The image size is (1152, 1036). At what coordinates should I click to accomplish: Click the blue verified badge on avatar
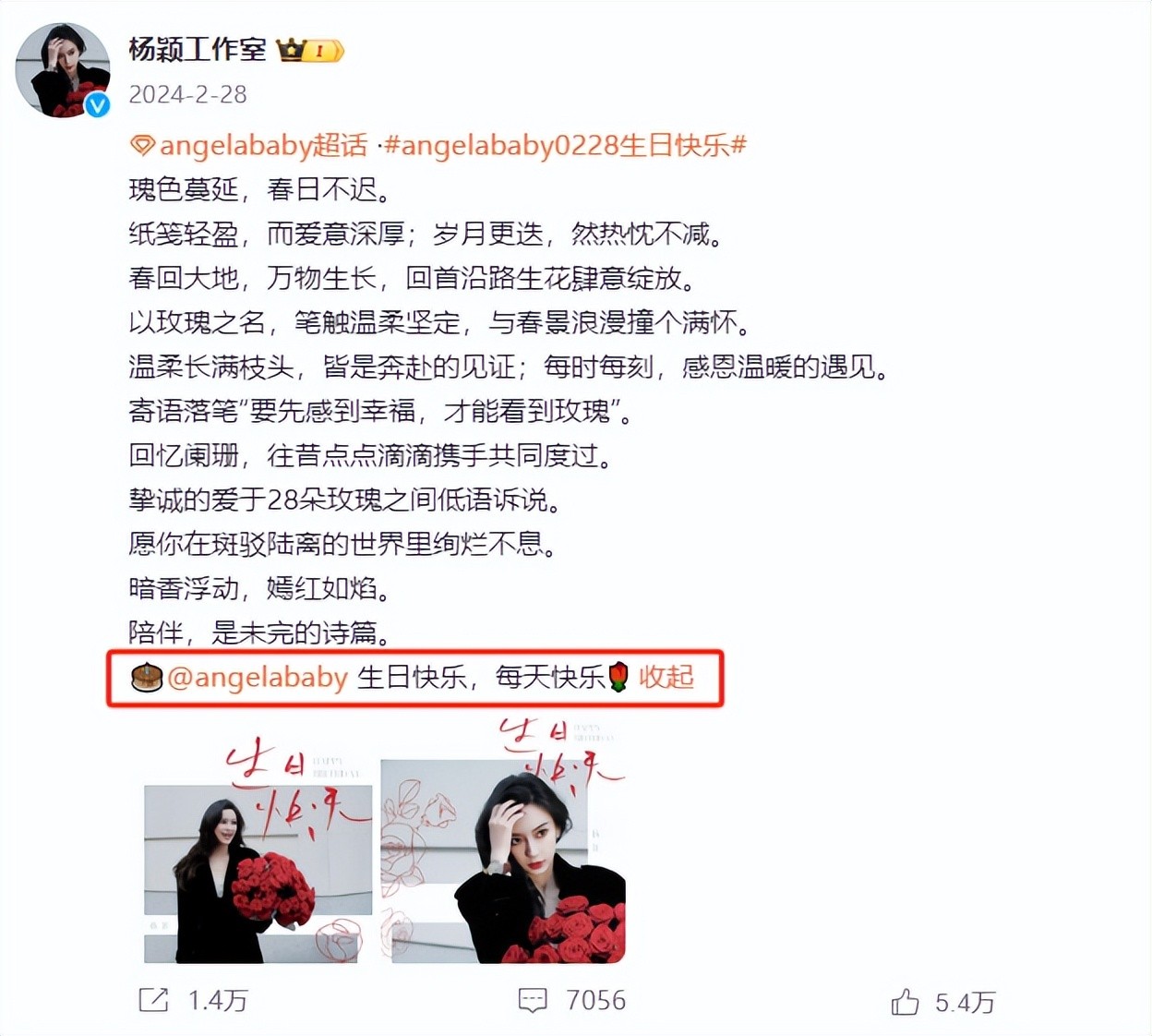tap(98, 105)
